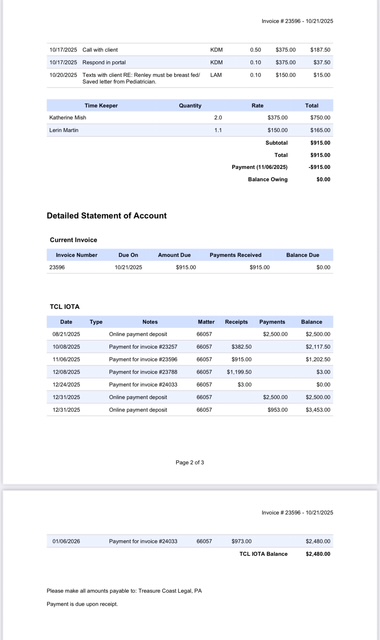Click "Payment for invoice #23257" note
This screenshot has width=380, height=640.
(143, 347)
